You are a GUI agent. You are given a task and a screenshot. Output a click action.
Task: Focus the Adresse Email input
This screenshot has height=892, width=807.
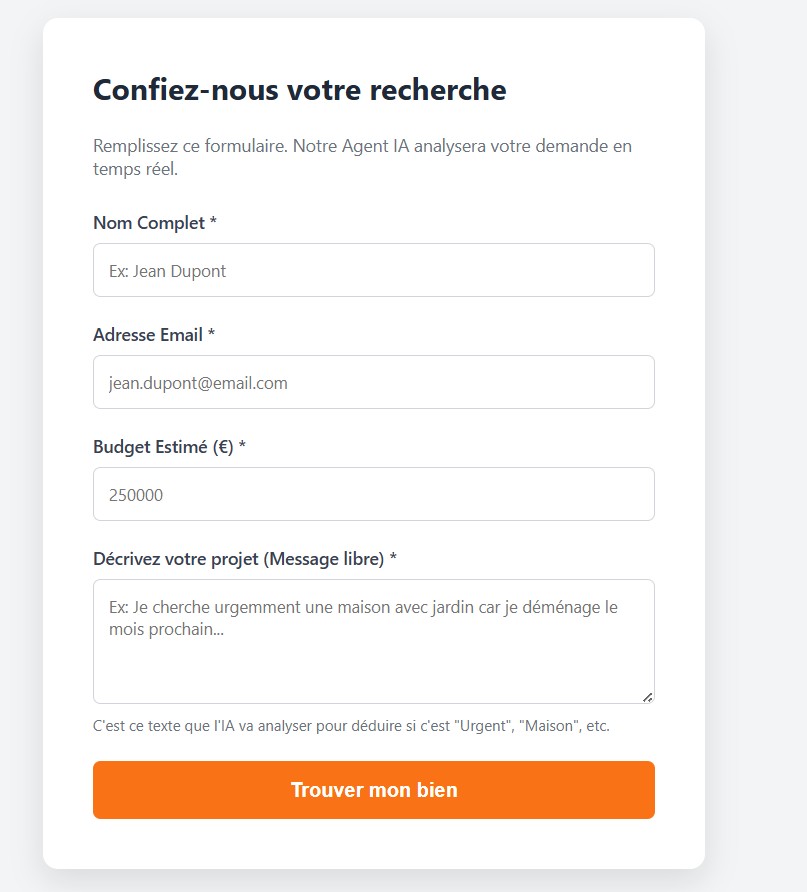(x=373, y=382)
